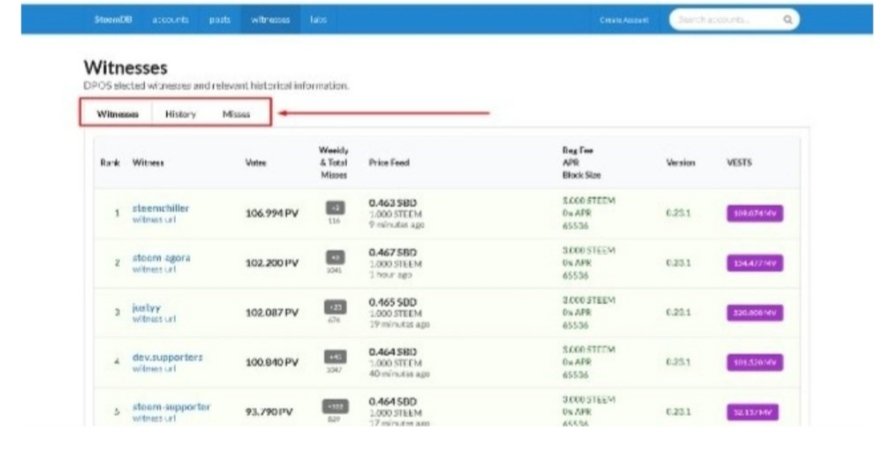Click the 0.463 SBD price feed
Screen dimensions: 886x464
(393, 203)
